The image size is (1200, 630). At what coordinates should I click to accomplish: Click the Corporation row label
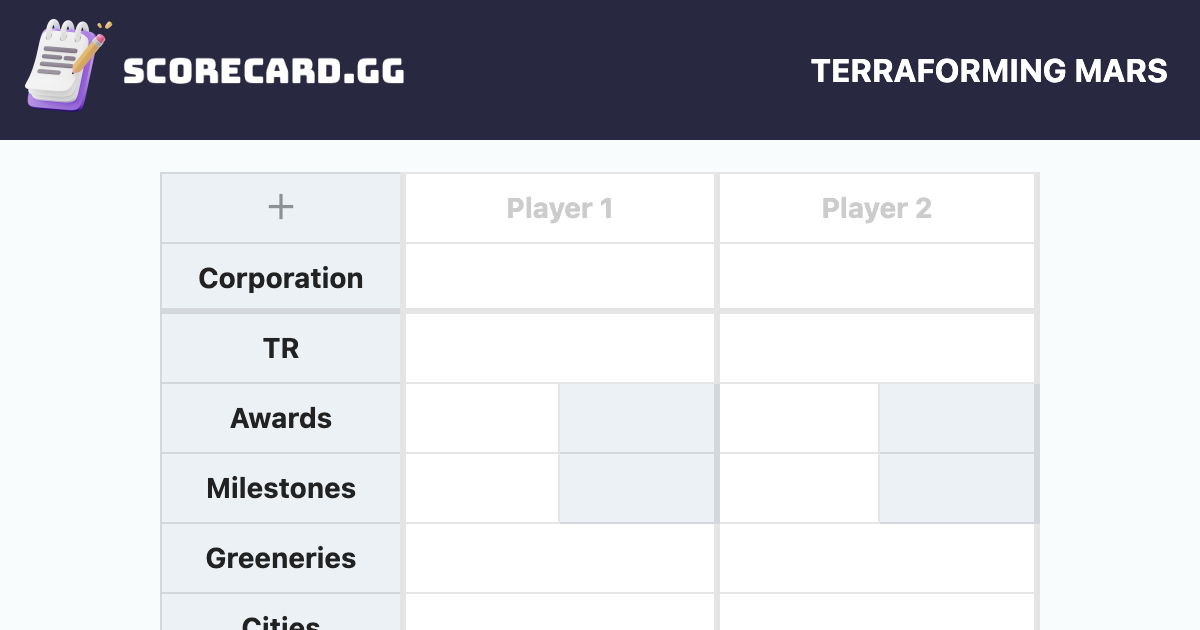(x=281, y=277)
